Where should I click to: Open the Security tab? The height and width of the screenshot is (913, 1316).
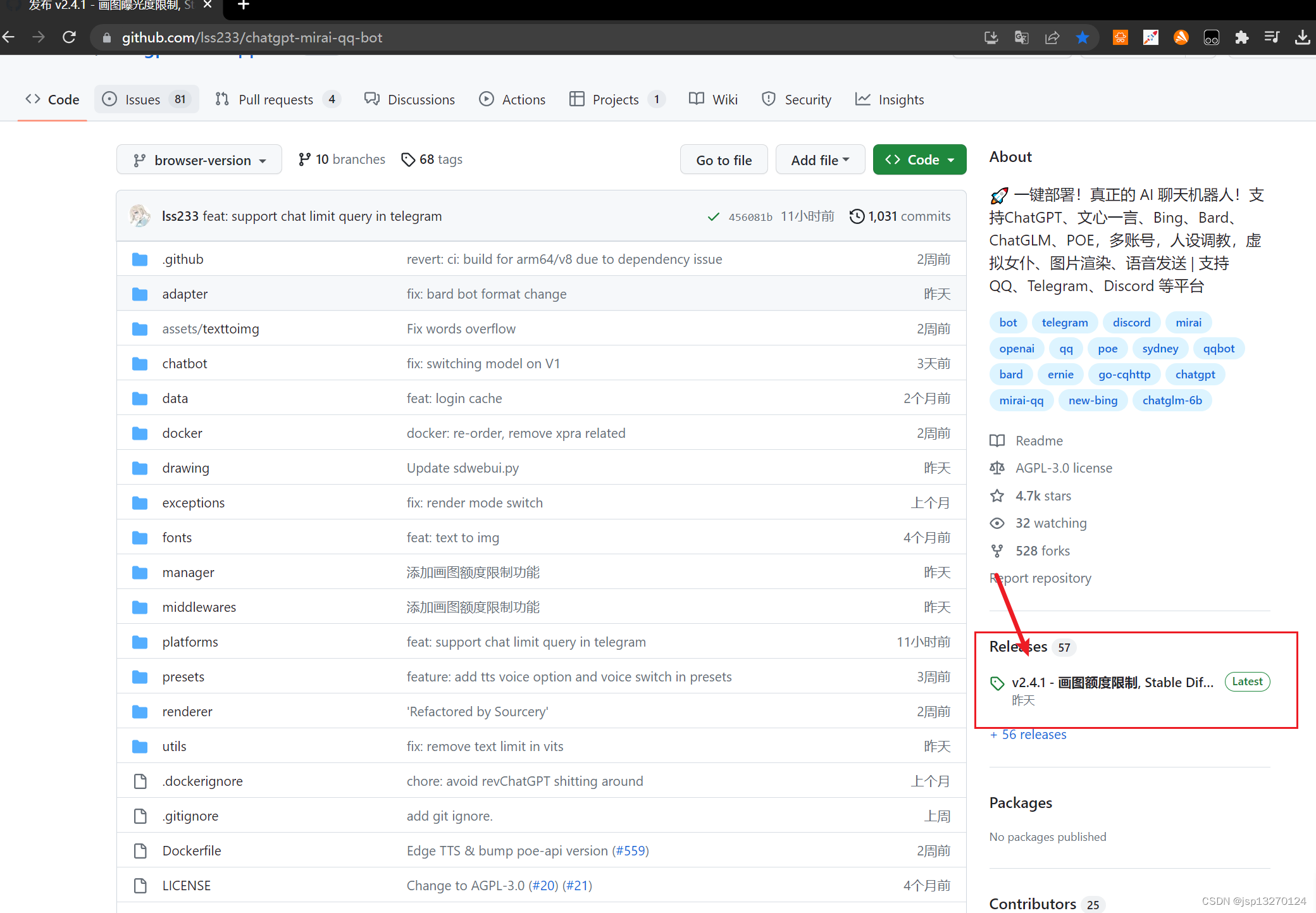click(797, 99)
